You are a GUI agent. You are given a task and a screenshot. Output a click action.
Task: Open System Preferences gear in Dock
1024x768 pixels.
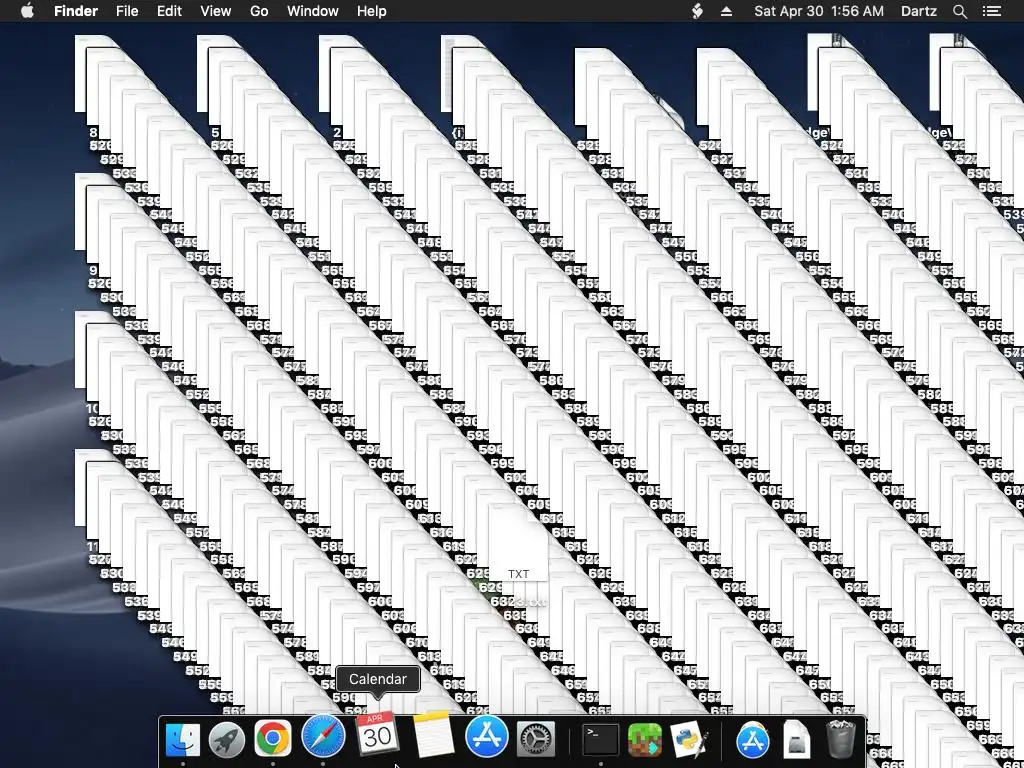point(536,740)
